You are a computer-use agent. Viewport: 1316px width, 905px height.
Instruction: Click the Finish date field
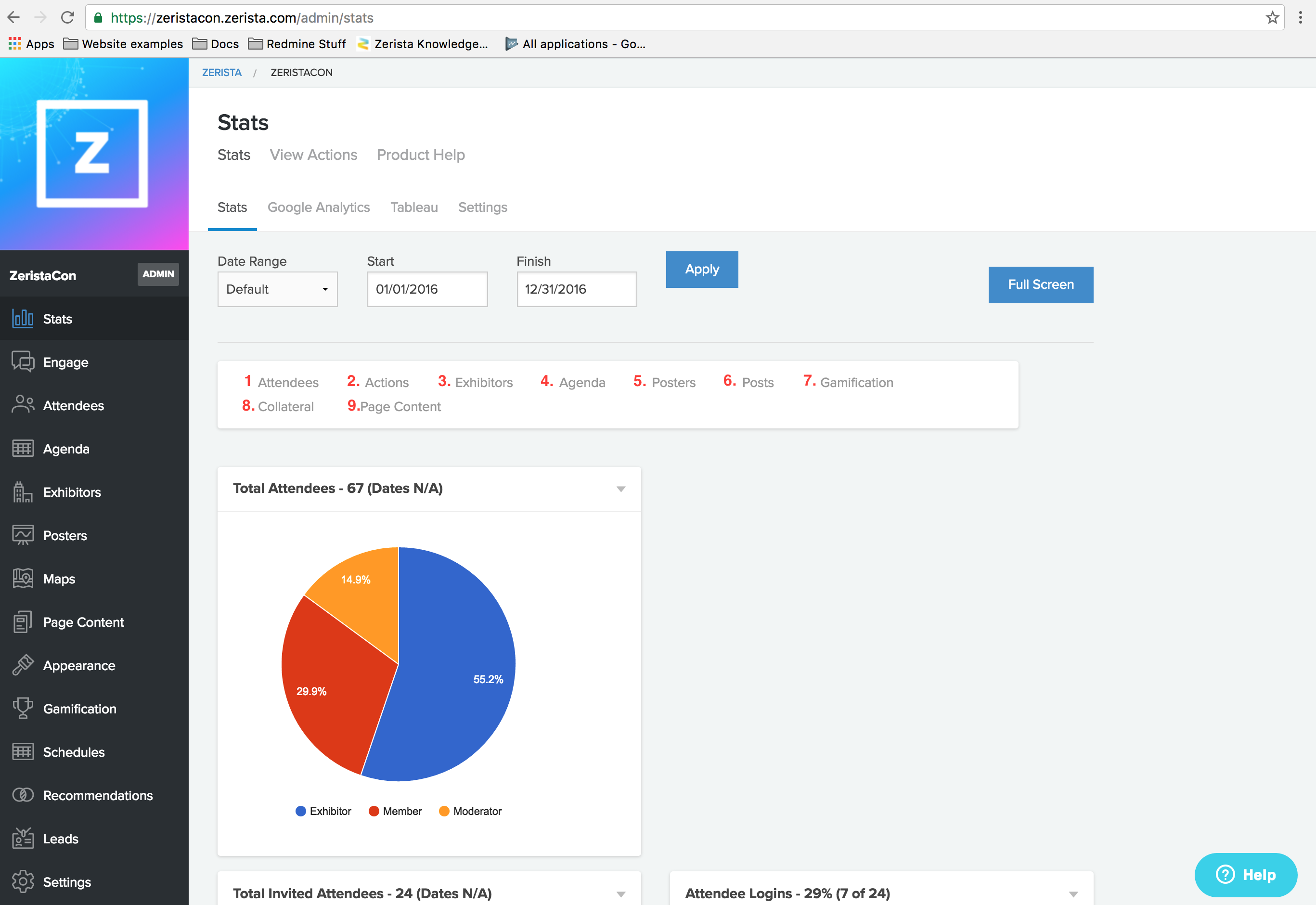tap(577, 289)
